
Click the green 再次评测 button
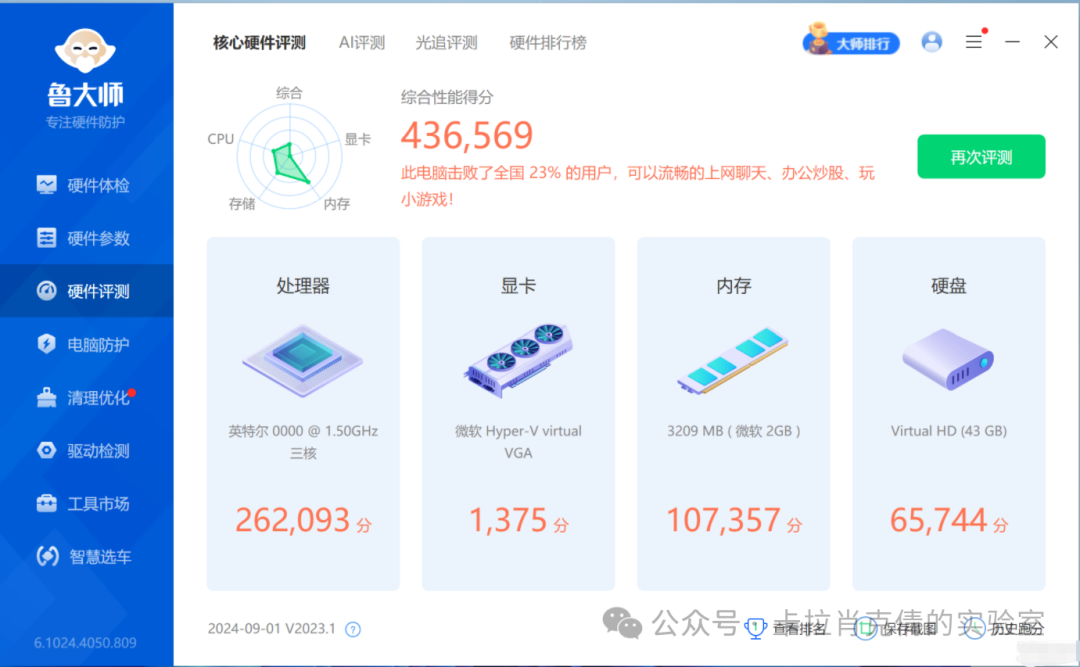(980, 157)
